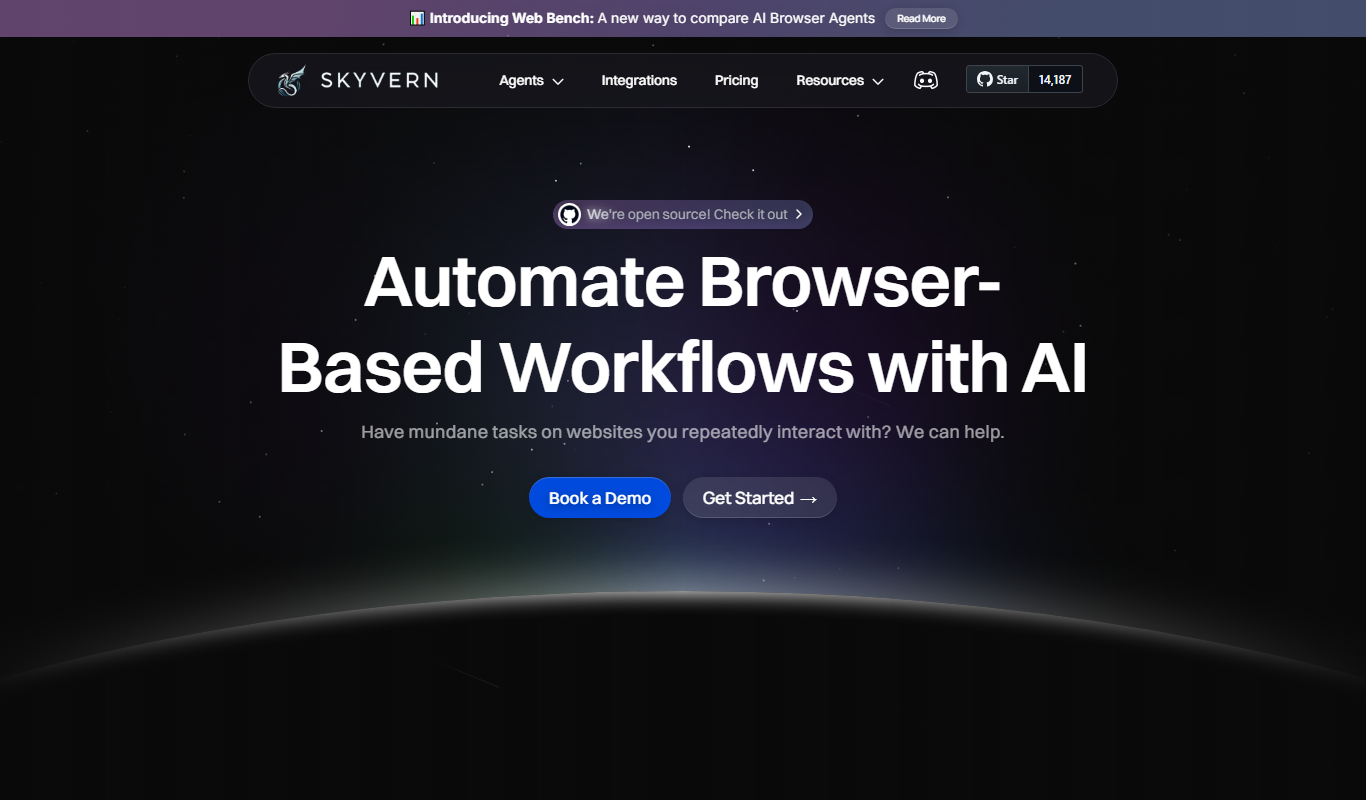Open the "We're open source! Check it out" link
1366x800 pixels.
click(x=683, y=214)
